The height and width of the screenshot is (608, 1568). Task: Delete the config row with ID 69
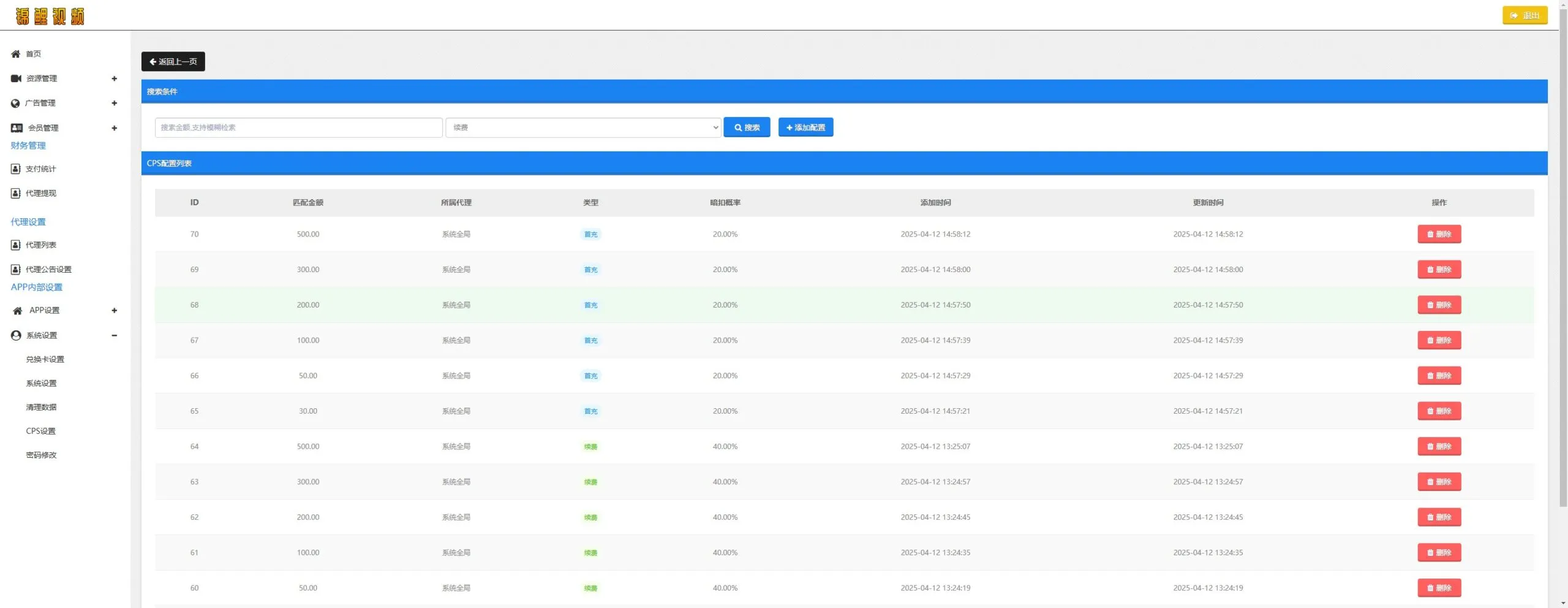pos(1439,270)
